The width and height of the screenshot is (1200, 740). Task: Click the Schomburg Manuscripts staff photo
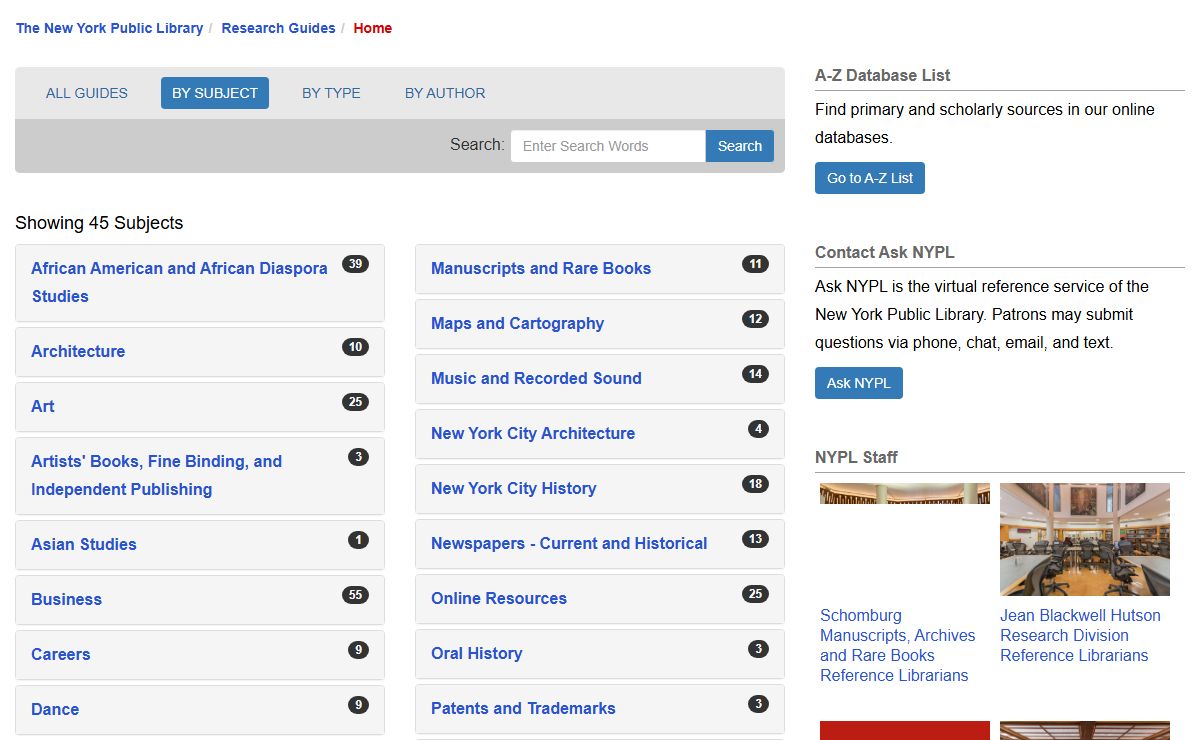[905, 493]
